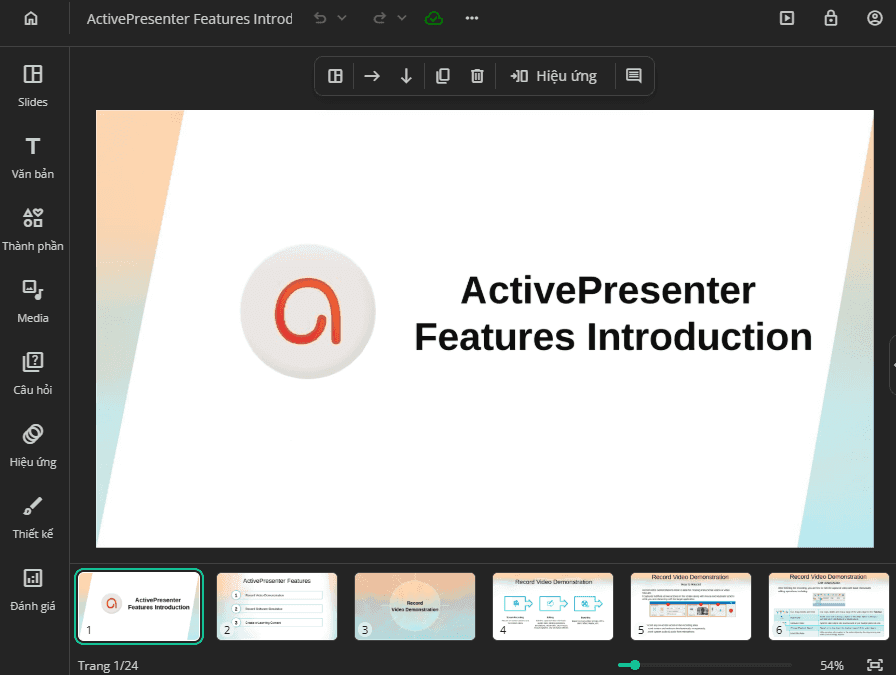This screenshot has width=896, height=675.
Task: Open the Thành phần panel
Action: (x=33, y=229)
